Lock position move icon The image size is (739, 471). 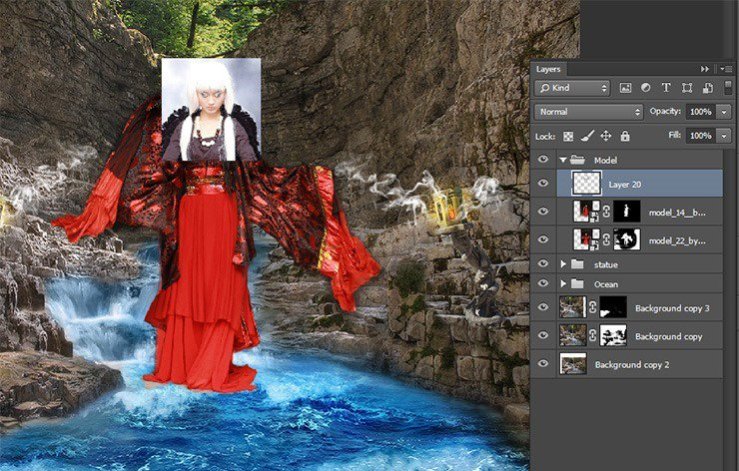pyautogui.click(x=606, y=137)
